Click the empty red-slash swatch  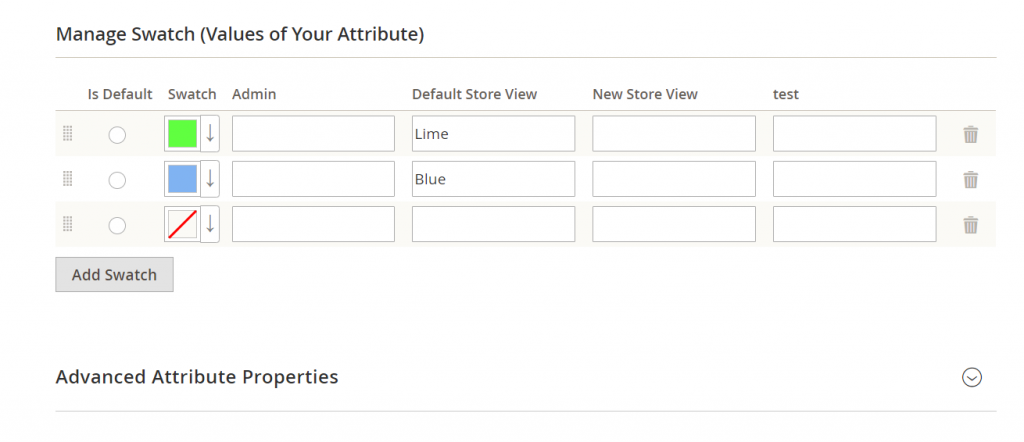pos(182,225)
